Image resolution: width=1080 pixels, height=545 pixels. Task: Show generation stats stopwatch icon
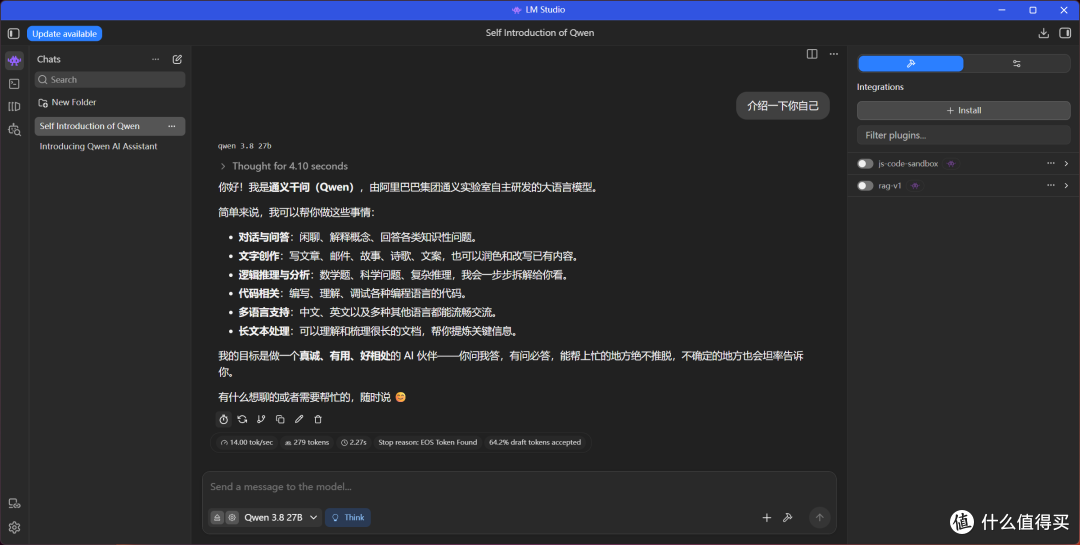pos(223,419)
